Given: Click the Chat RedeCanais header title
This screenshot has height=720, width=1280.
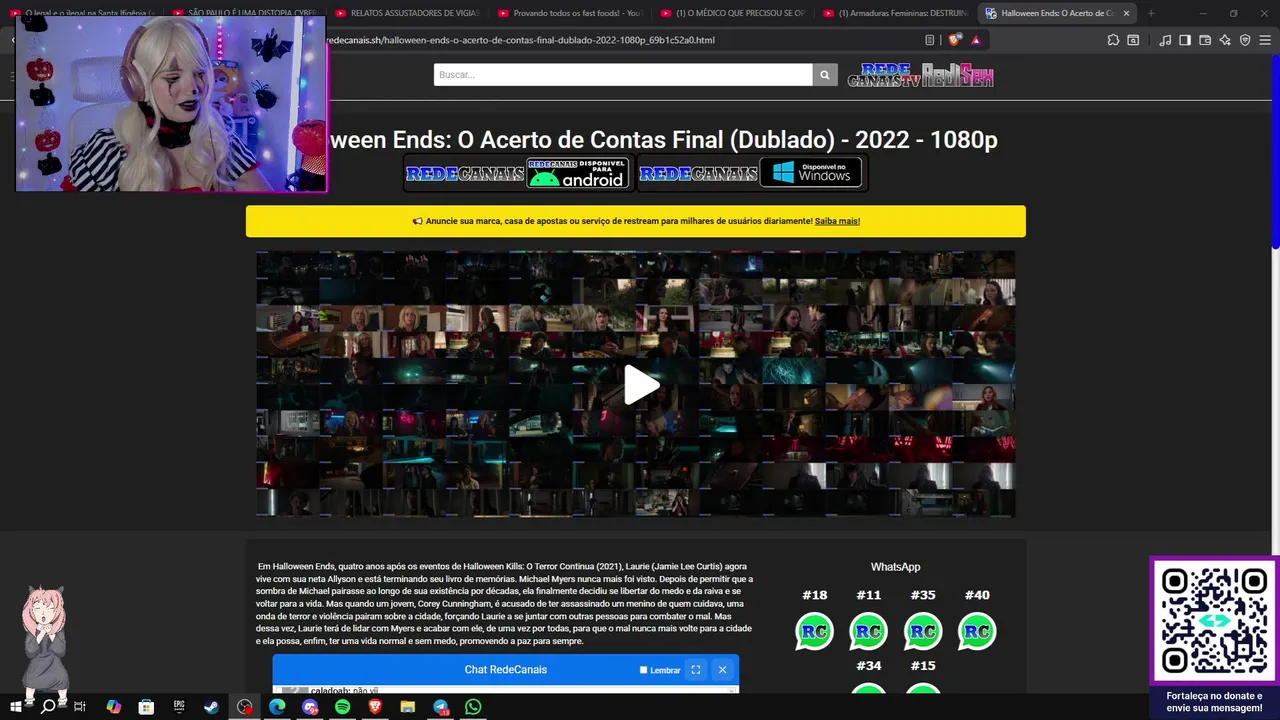Looking at the screenshot, I should [505, 670].
